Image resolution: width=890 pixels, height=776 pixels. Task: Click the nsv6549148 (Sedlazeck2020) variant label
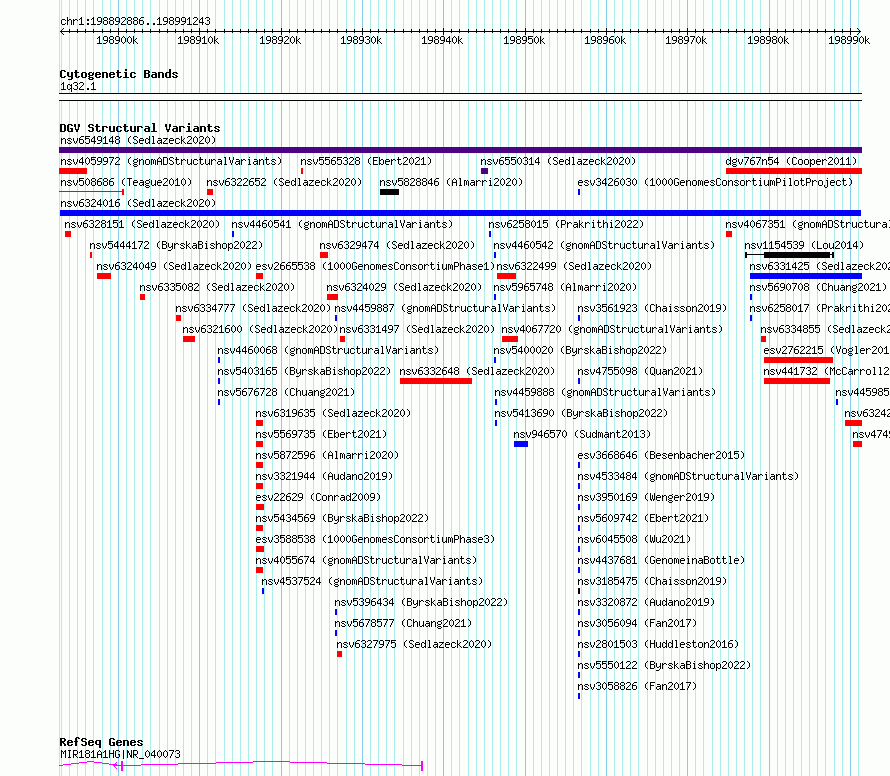(138, 140)
